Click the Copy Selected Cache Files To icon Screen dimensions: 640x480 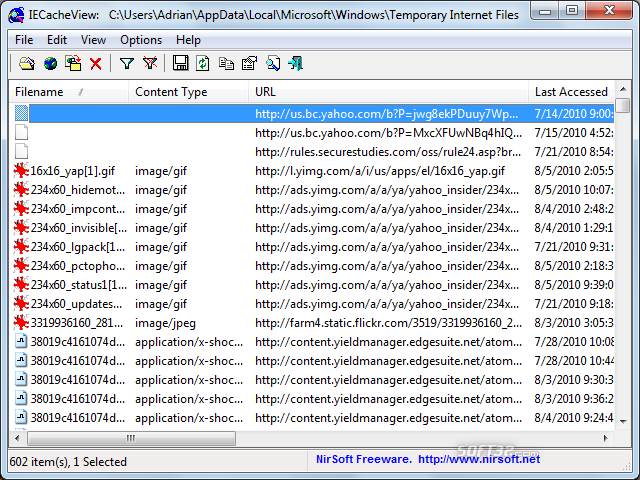pos(73,64)
